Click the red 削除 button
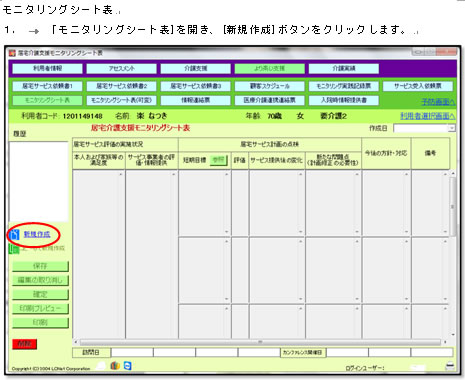 coord(24,344)
